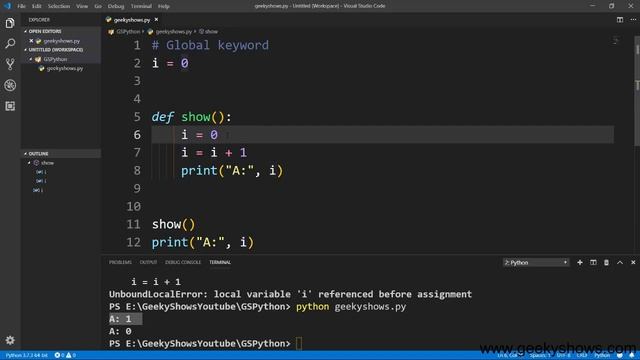
Task: Open the Help menu
Action: 164,6
